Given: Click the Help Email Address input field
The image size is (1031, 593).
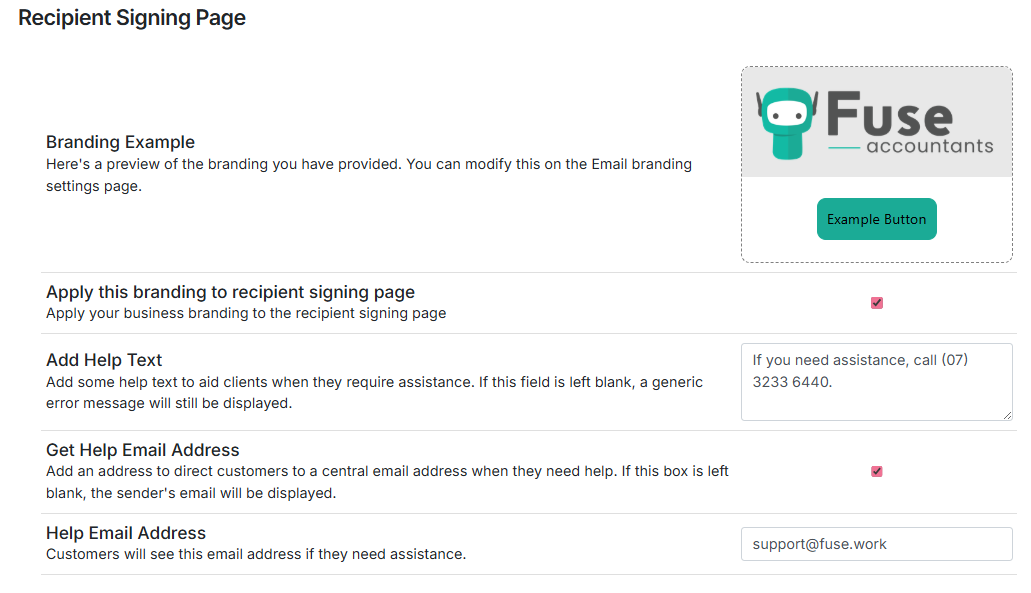Looking at the screenshot, I should coord(876,544).
